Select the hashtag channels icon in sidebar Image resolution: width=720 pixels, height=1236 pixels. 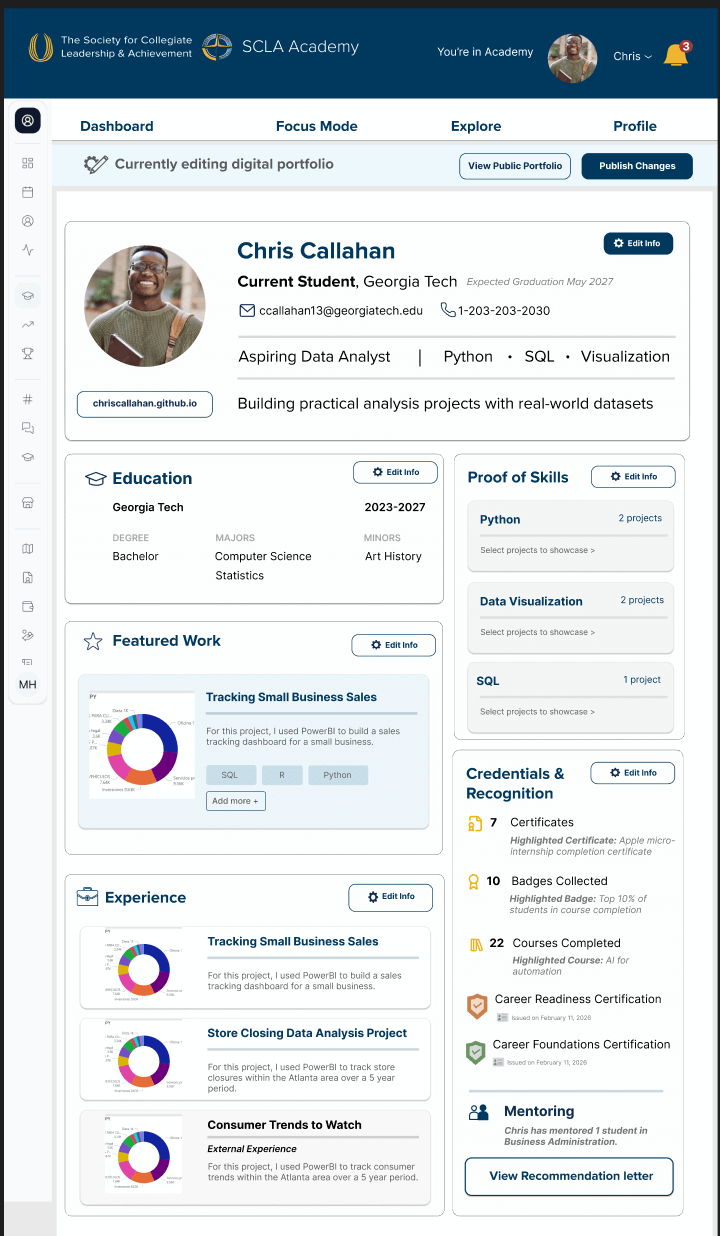(x=28, y=399)
